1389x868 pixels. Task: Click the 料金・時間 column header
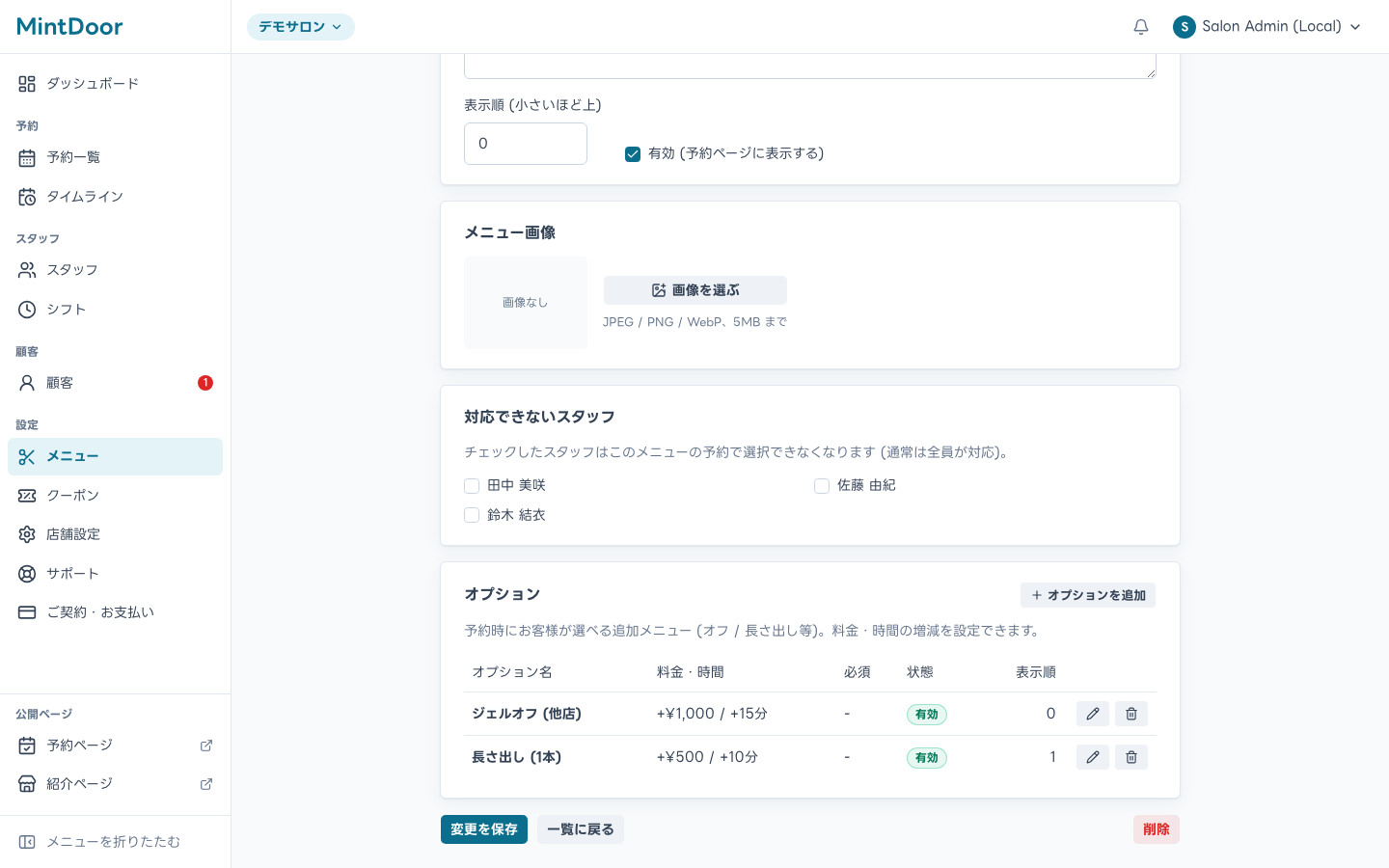coord(691,672)
